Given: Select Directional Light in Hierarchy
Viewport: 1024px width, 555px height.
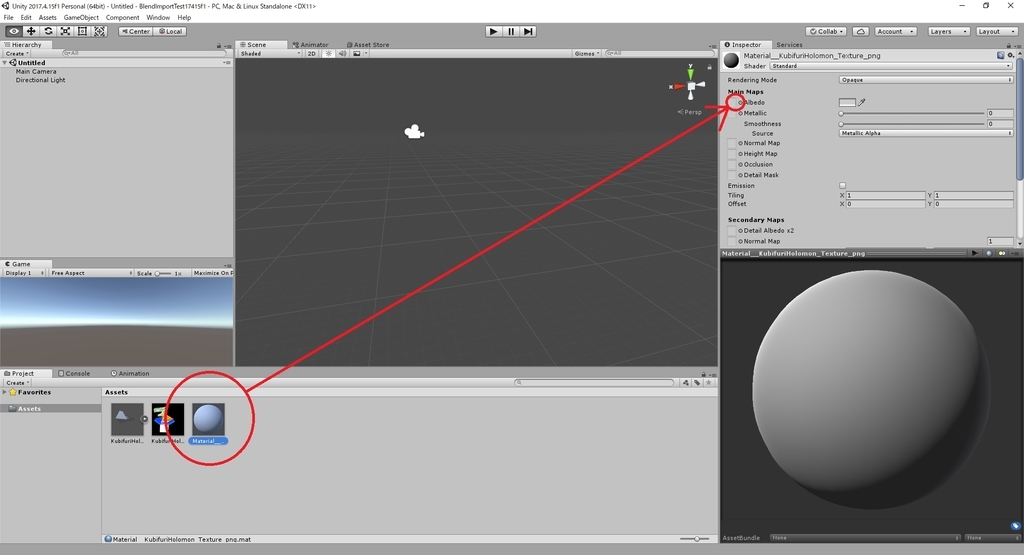Looking at the screenshot, I should [40, 80].
